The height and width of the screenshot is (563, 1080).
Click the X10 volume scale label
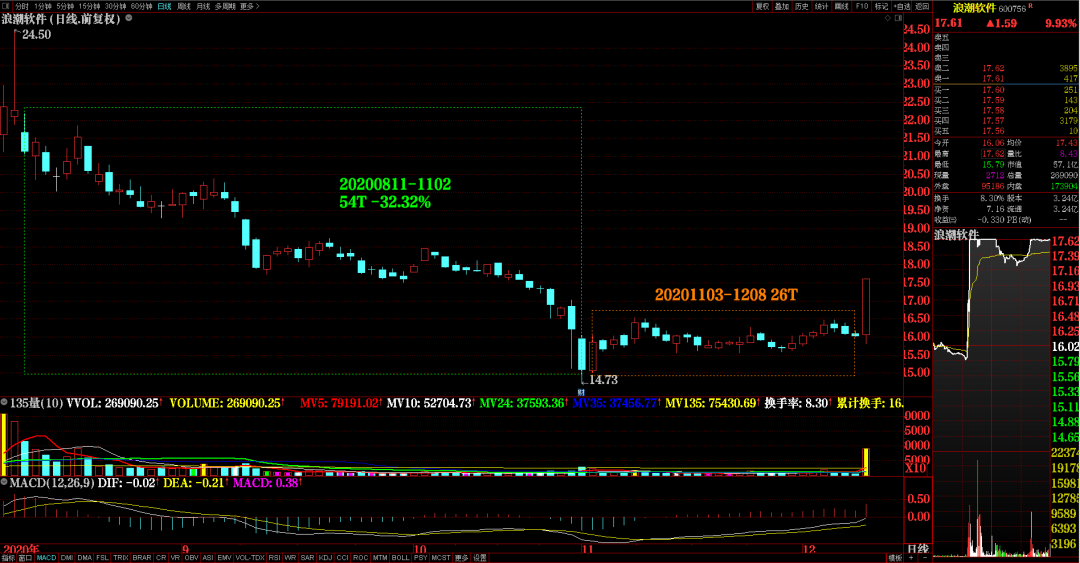pos(915,469)
